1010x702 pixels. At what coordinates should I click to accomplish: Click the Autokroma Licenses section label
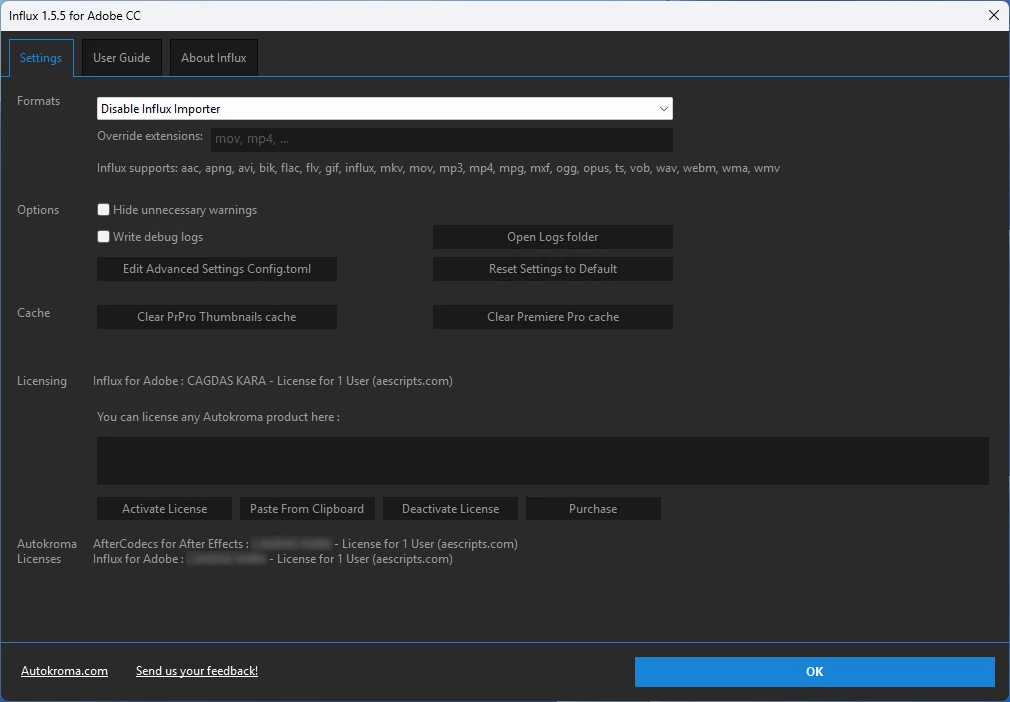[x=47, y=551]
